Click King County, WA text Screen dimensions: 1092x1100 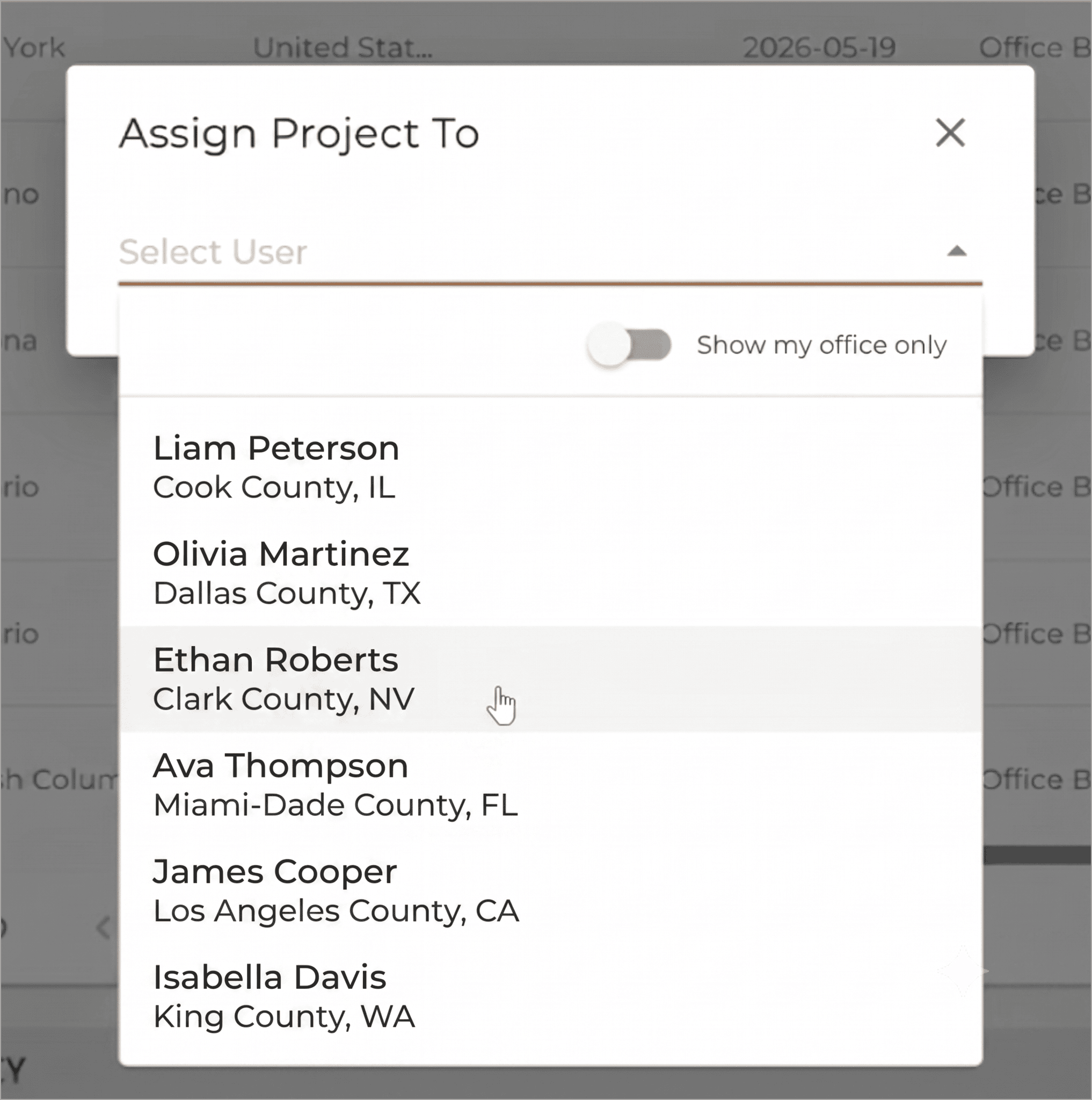(283, 1017)
